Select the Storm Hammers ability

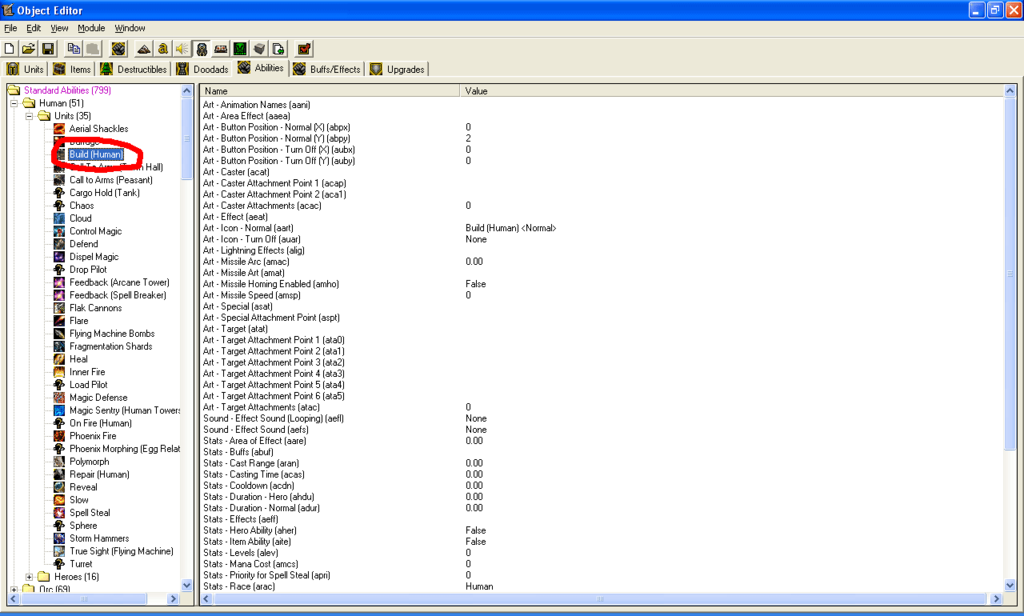(x=99, y=538)
